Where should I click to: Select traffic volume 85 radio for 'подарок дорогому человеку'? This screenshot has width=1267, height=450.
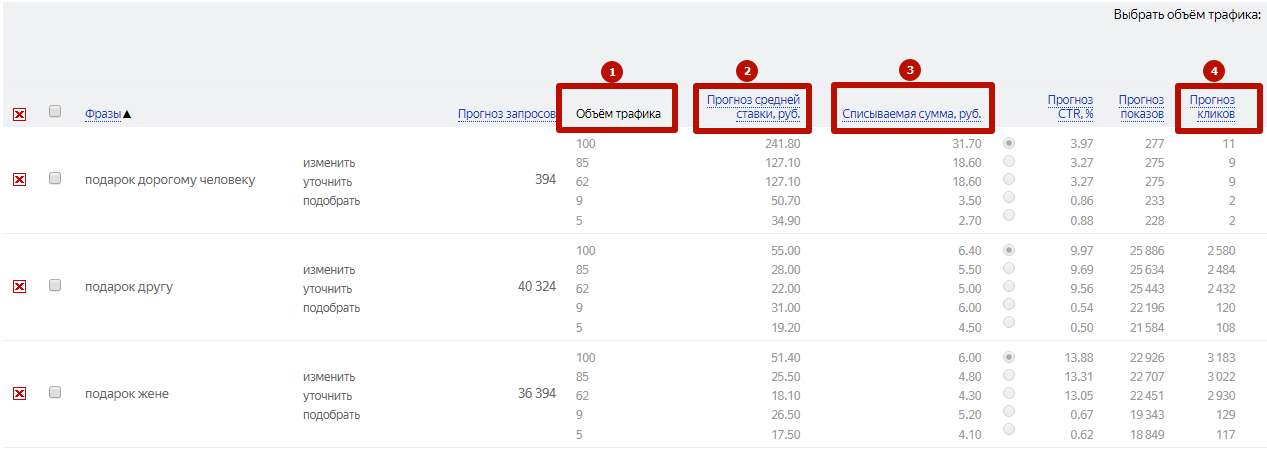[1009, 160]
